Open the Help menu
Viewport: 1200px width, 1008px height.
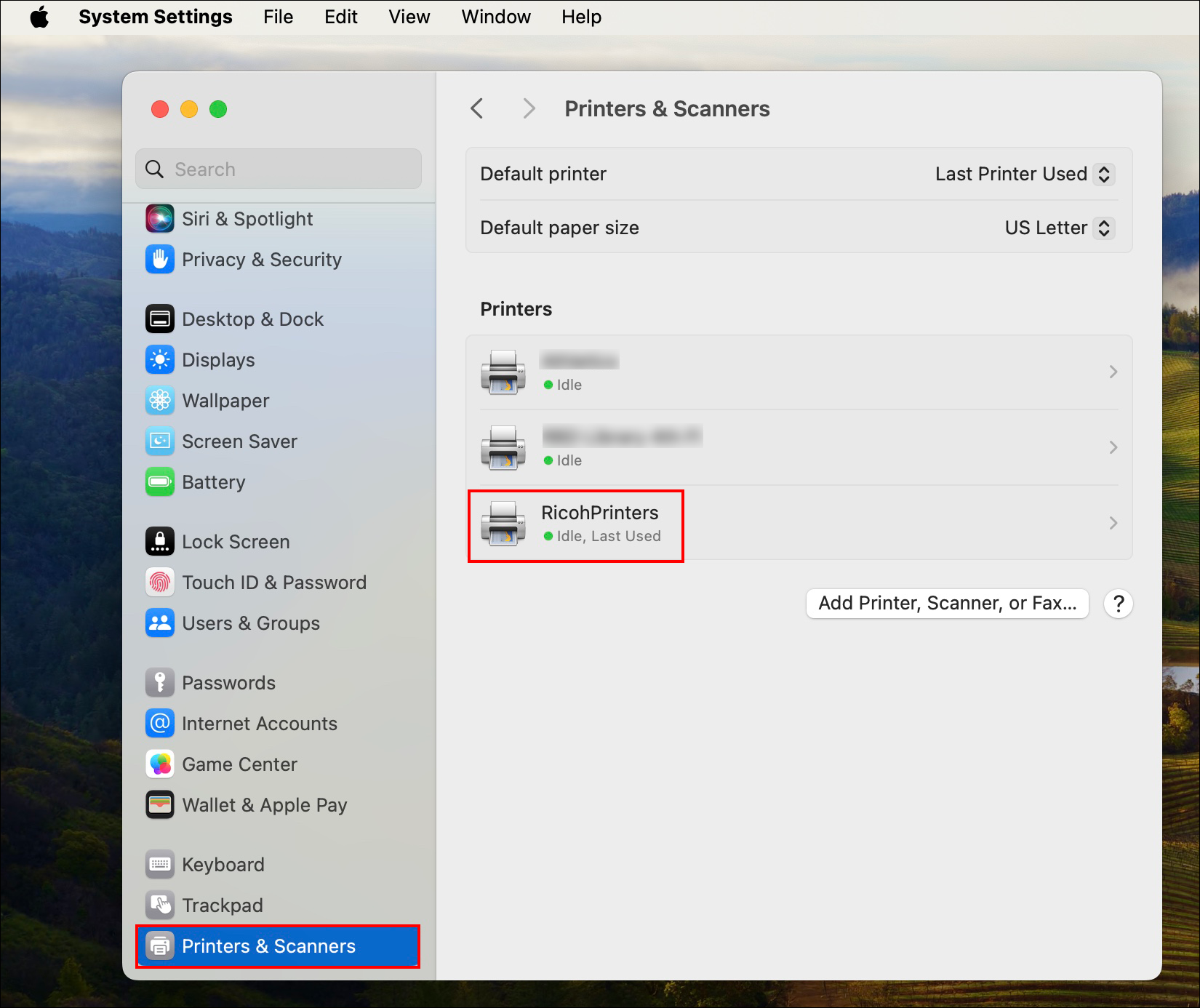pos(581,17)
